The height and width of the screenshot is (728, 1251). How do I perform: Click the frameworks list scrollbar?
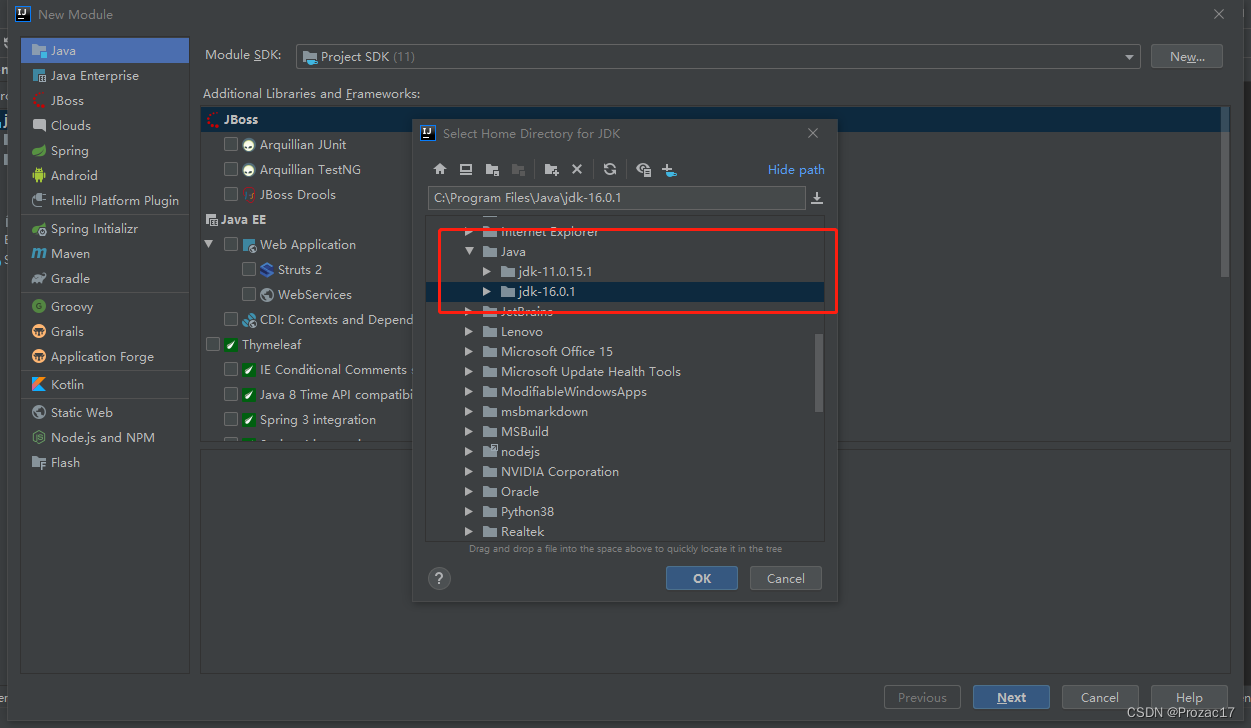coord(1225,192)
